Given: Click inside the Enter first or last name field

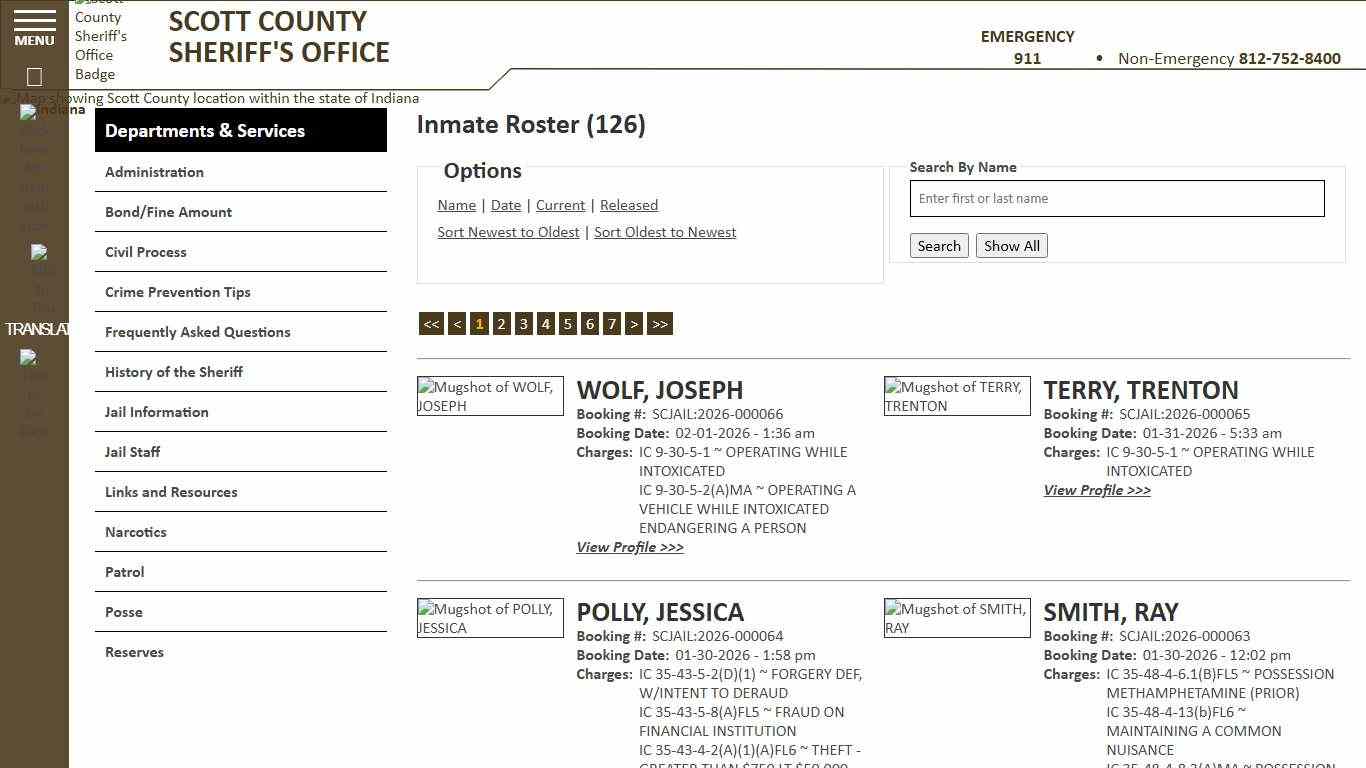Looking at the screenshot, I should (x=1116, y=198).
